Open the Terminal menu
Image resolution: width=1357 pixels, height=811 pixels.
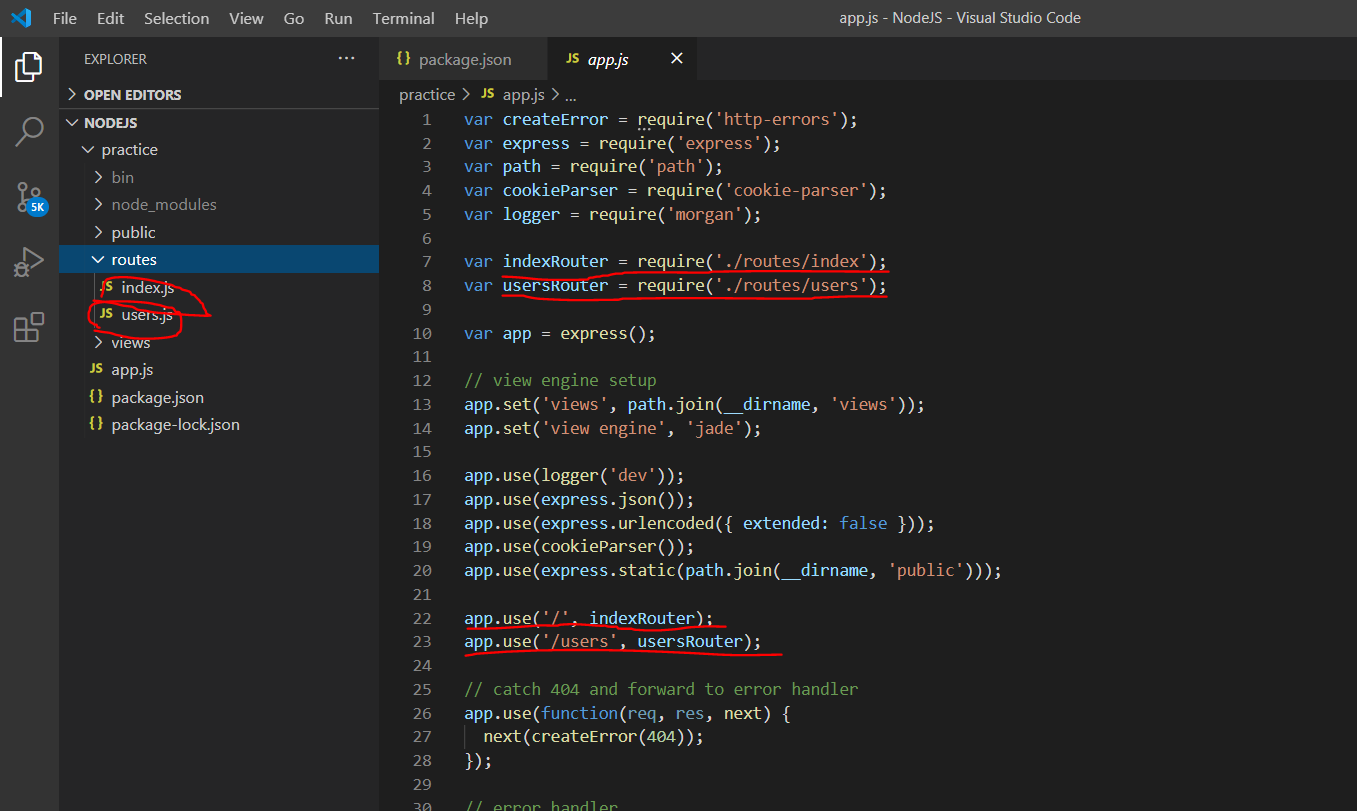coord(404,18)
